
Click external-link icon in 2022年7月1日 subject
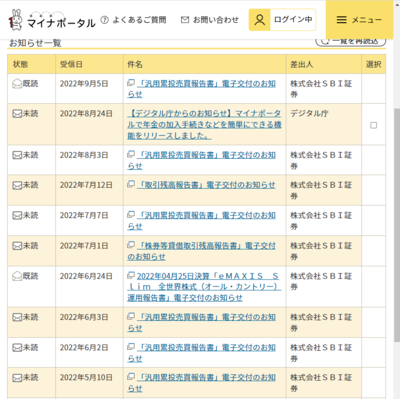pos(131,245)
